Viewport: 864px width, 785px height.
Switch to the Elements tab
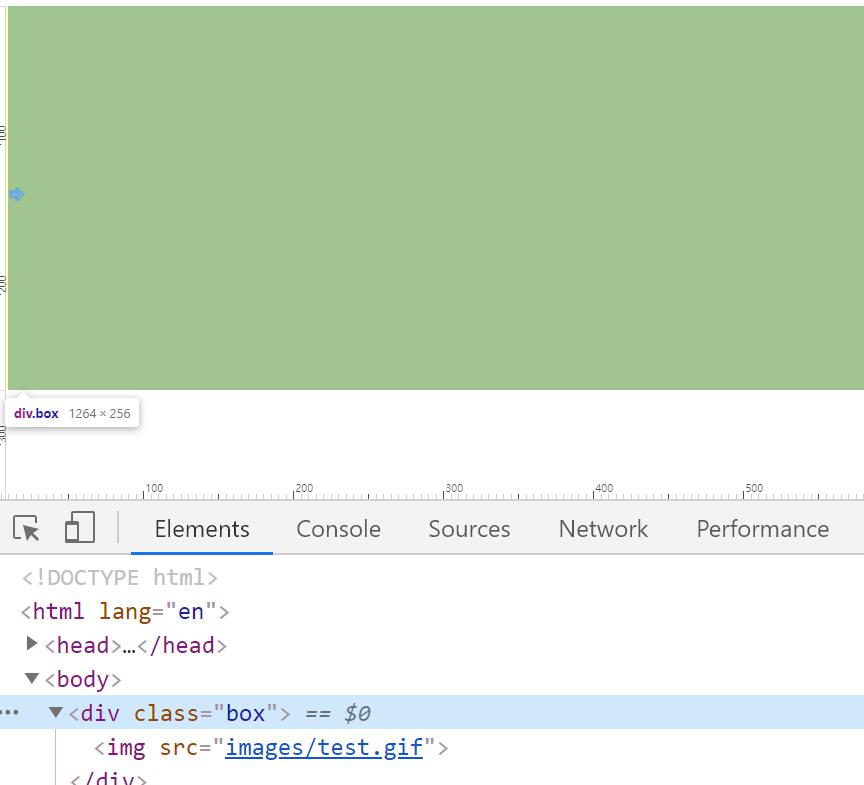click(202, 529)
